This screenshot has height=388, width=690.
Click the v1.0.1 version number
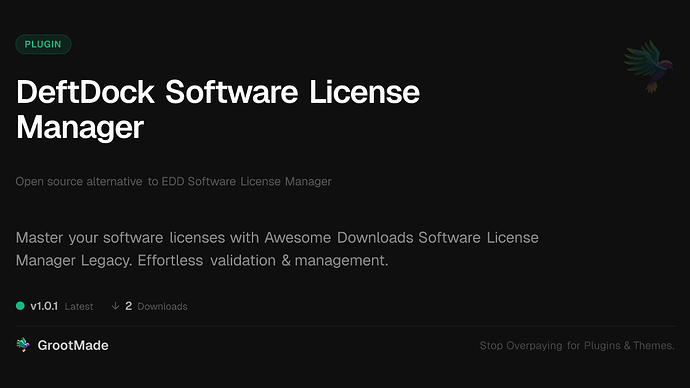pyautogui.click(x=44, y=306)
